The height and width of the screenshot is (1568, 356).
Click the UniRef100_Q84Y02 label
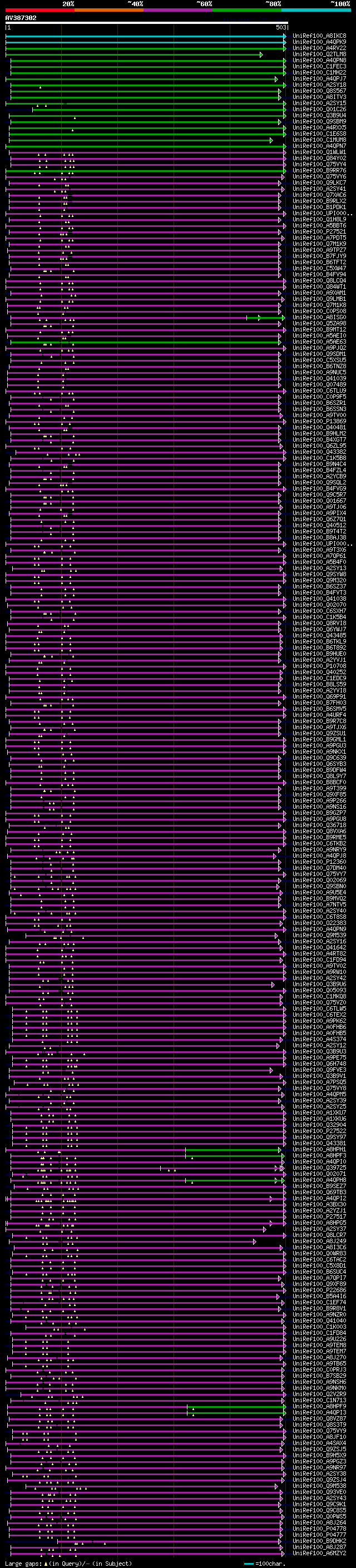coord(319,159)
